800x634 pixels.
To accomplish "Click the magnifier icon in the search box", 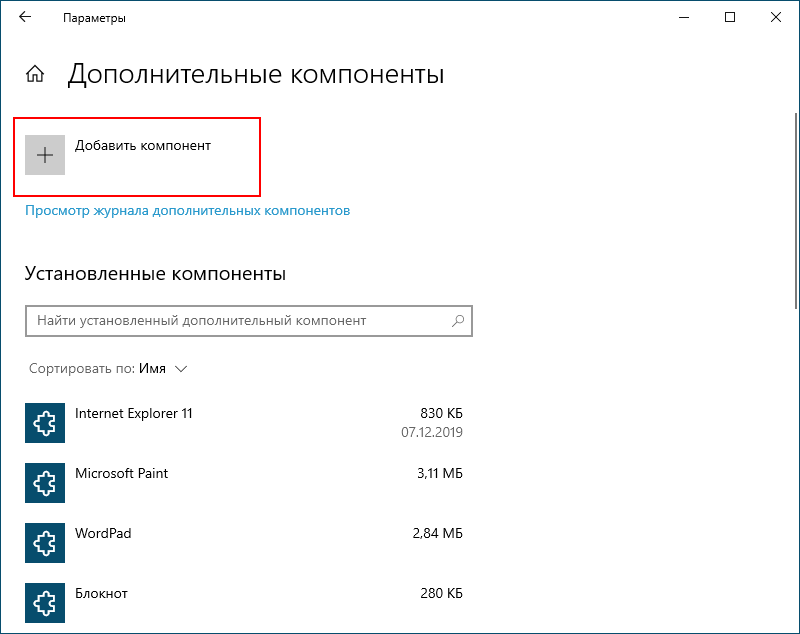I will click(x=458, y=321).
